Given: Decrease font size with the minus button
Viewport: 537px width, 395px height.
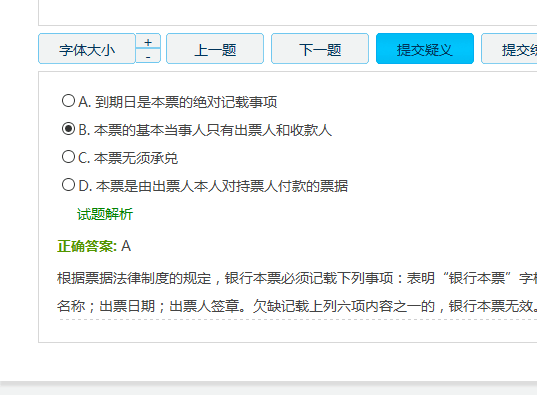Looking at the screenshot, I should tap(148, 56).
